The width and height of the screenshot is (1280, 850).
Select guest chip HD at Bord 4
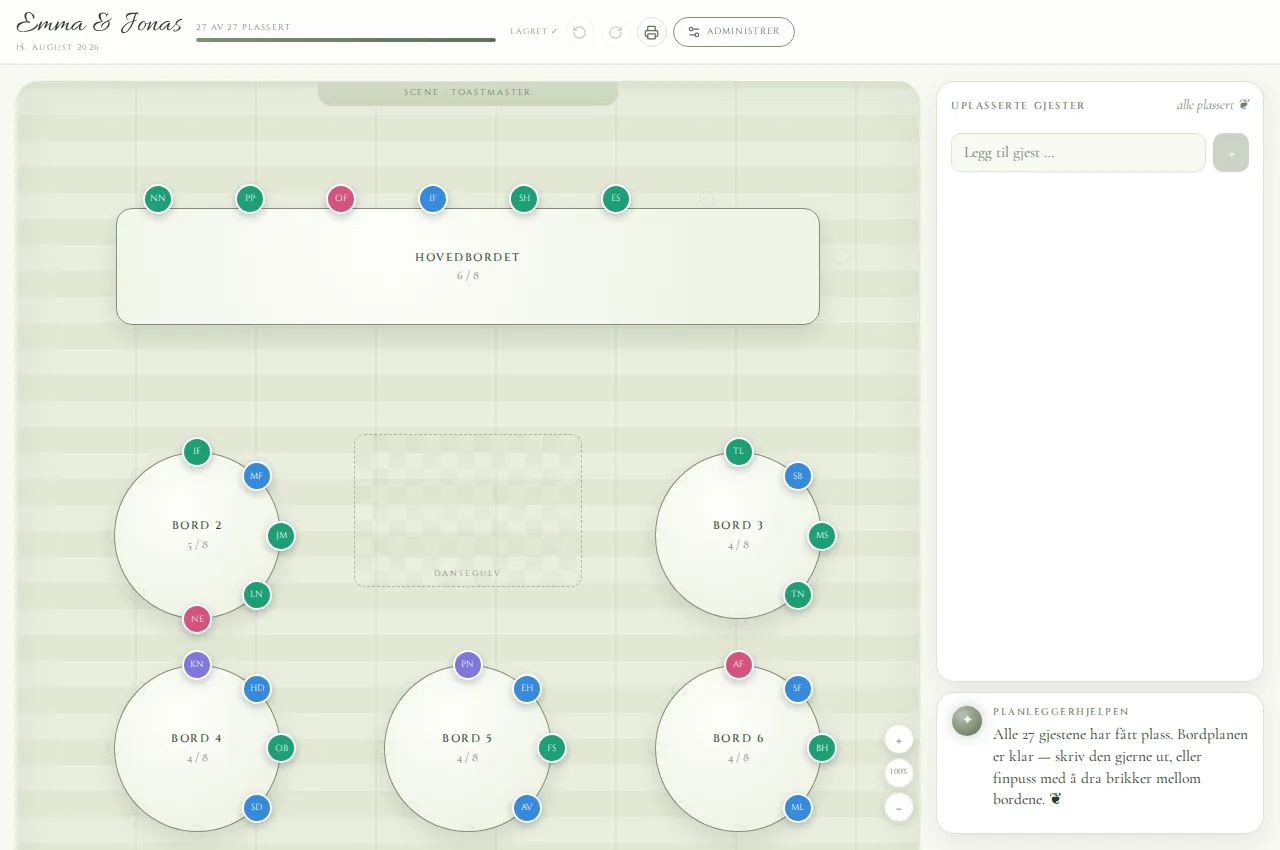(x=257, y=689)
